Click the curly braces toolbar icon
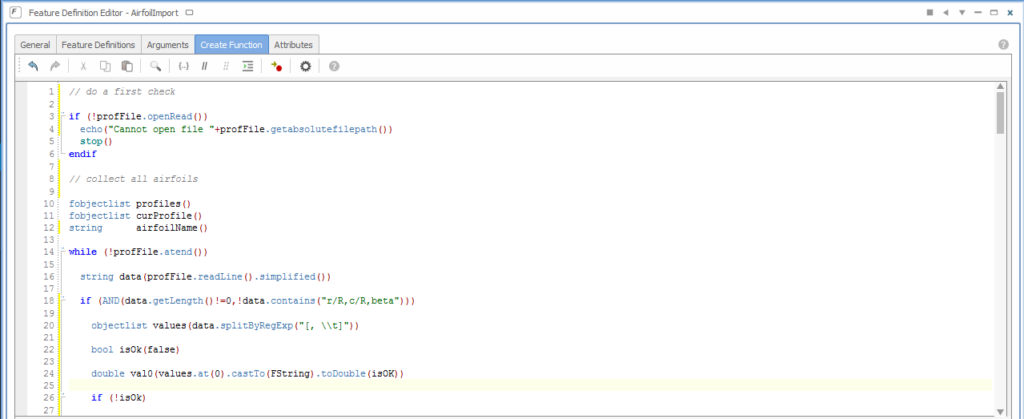The height and width of the screenshot is (419, 1024). point(183,66)
